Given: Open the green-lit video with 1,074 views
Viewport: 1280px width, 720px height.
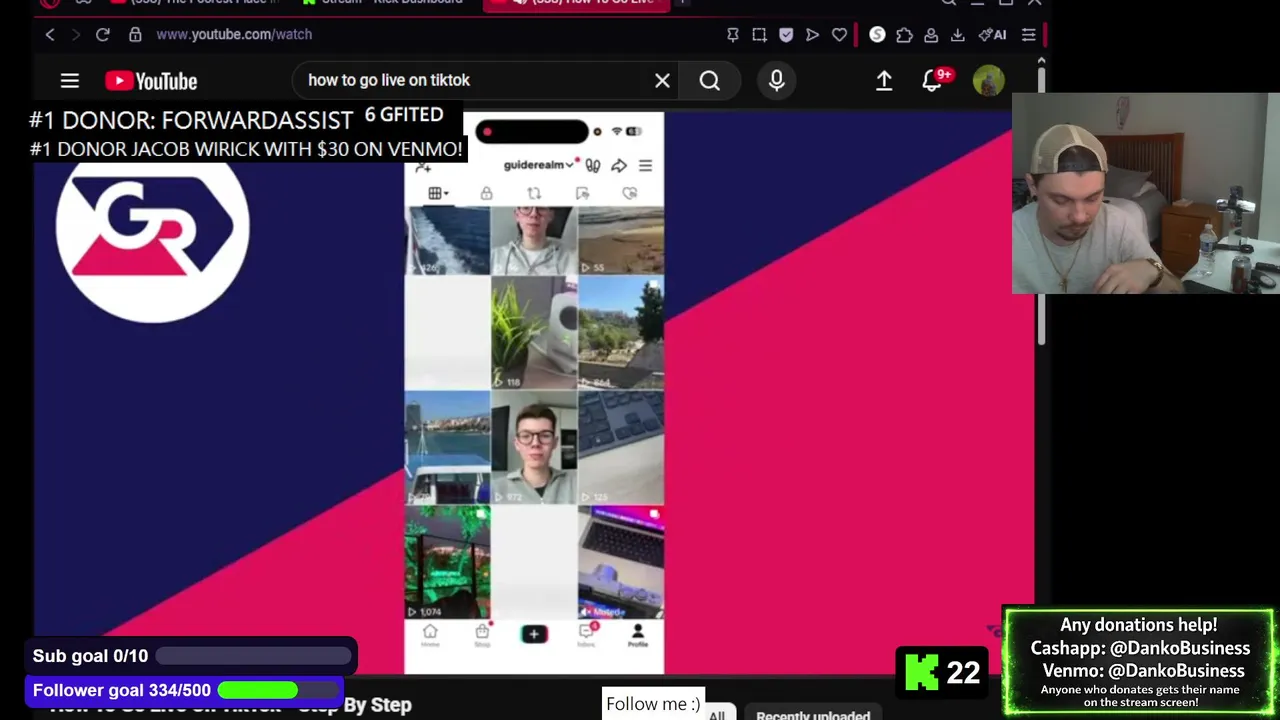Looking at the screenshot, I should pyautogui.click(x=448, y=562).
